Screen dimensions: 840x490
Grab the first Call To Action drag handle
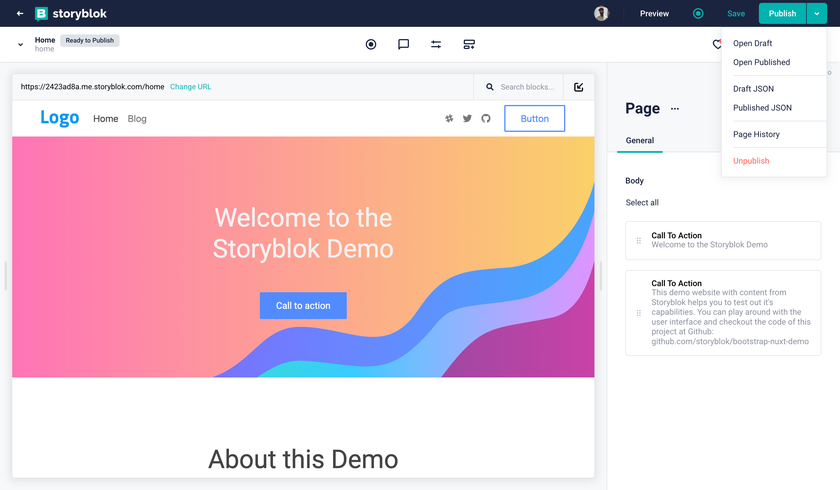click(639, 240)
